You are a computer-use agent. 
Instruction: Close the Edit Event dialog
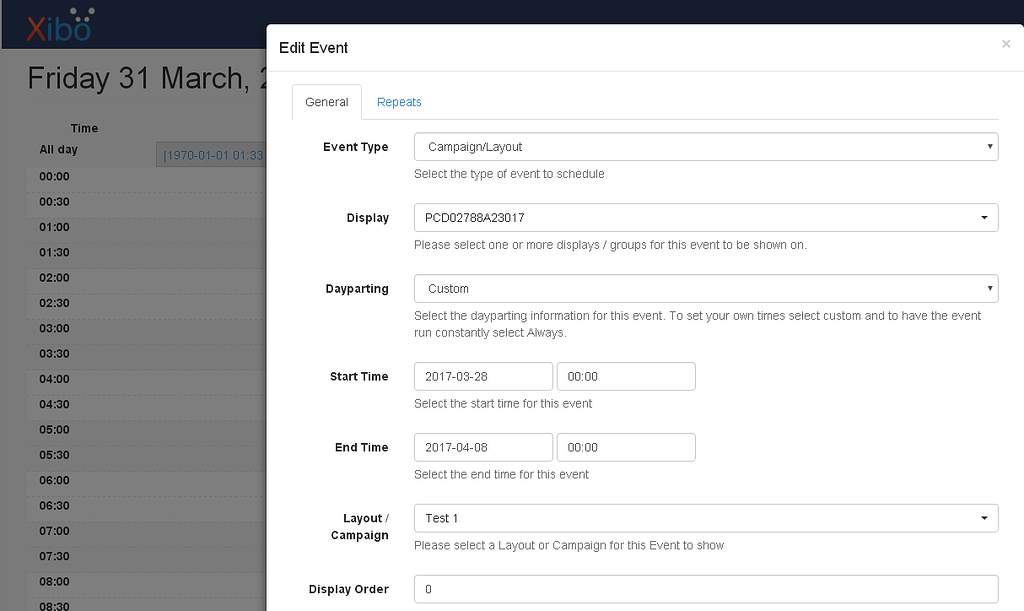pyautogui.click(x=1005, y=44)
